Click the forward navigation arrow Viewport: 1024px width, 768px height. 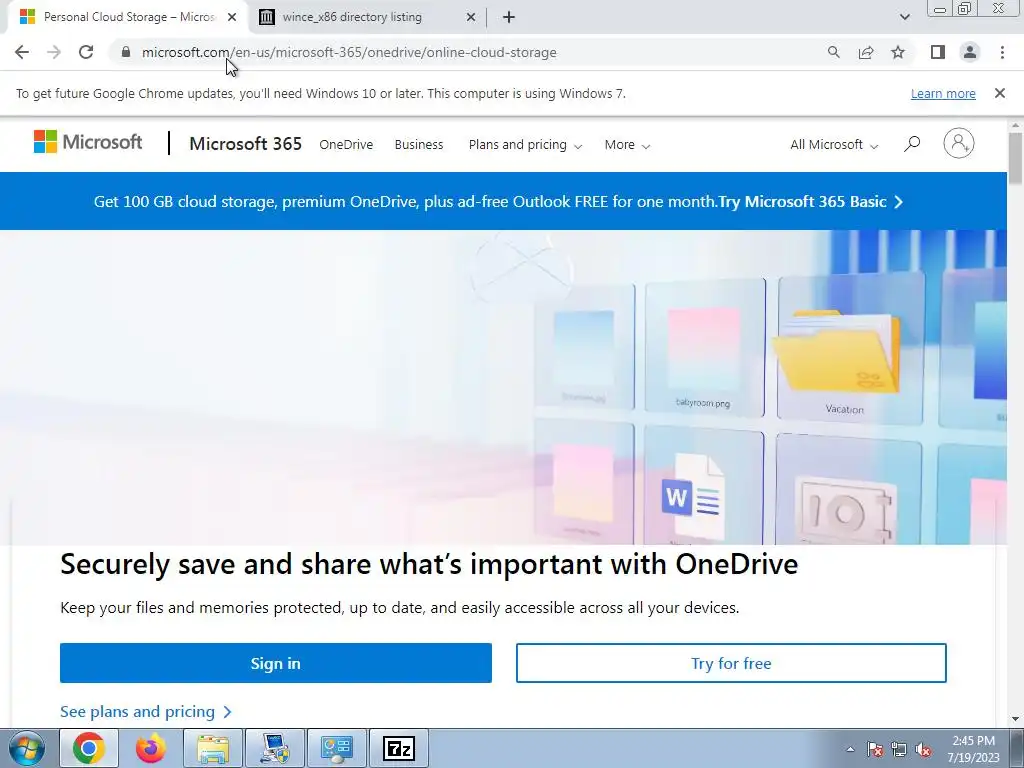tap(54, 52)
